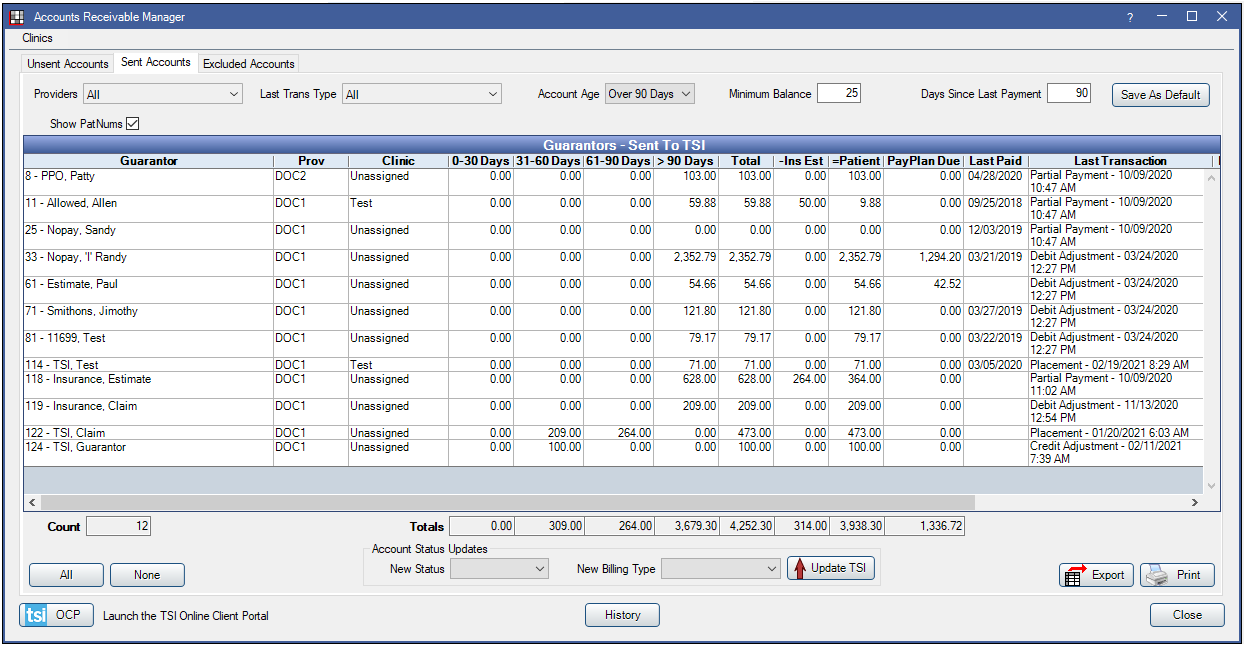
Task: Click the Close button at bottom right
Action: click(x=1187, y=615)
